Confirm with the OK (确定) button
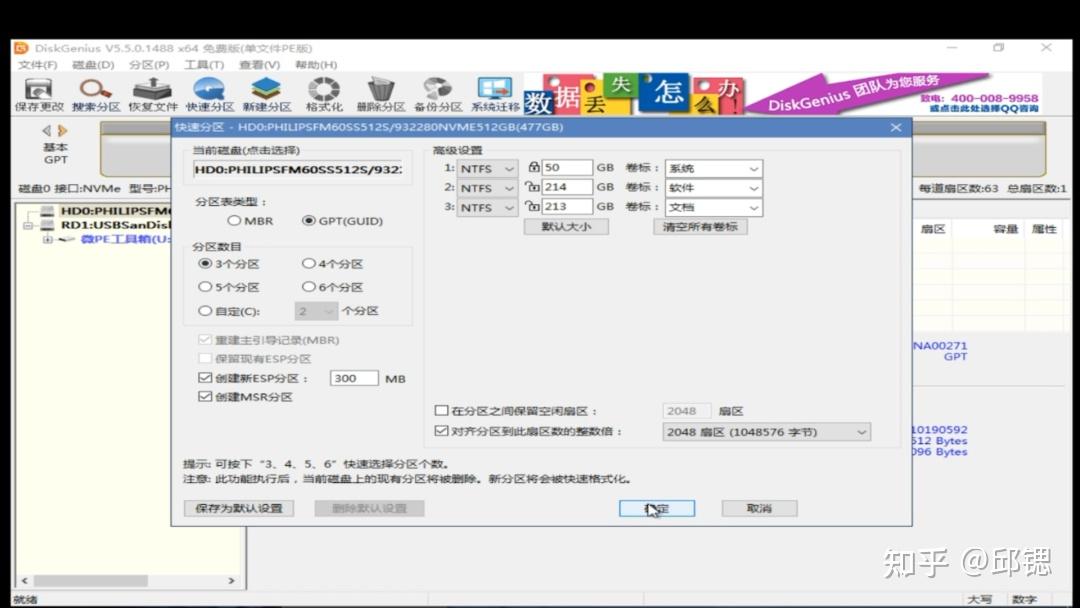Image resolution: width=1080 pixels, height=608 pixels. (657, 508)
